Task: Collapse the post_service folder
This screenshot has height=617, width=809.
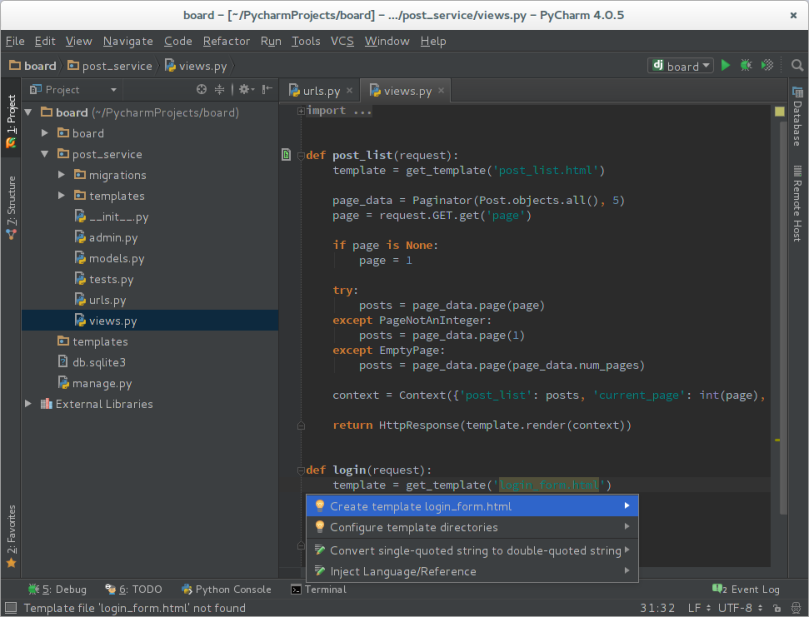Action: [x=45, y=154]
